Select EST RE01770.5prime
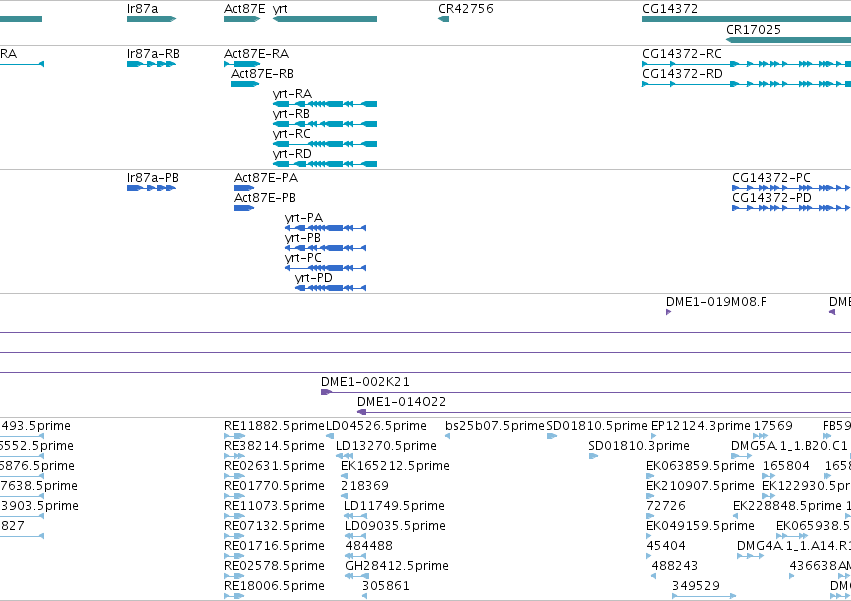 [x=234, y=496]
